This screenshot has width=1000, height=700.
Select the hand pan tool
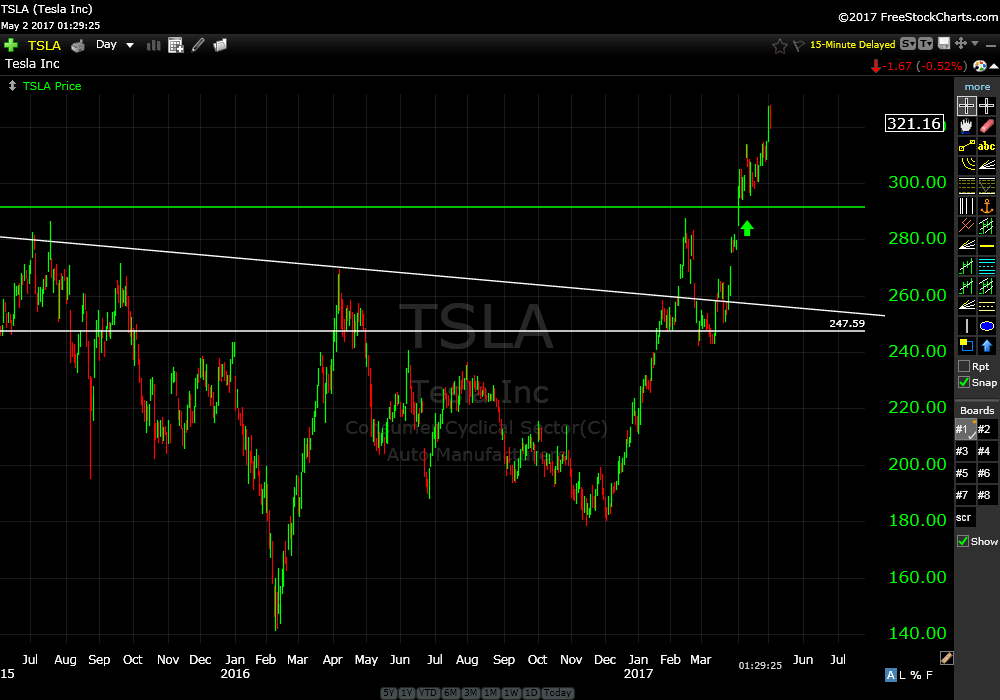pos(966,126)
